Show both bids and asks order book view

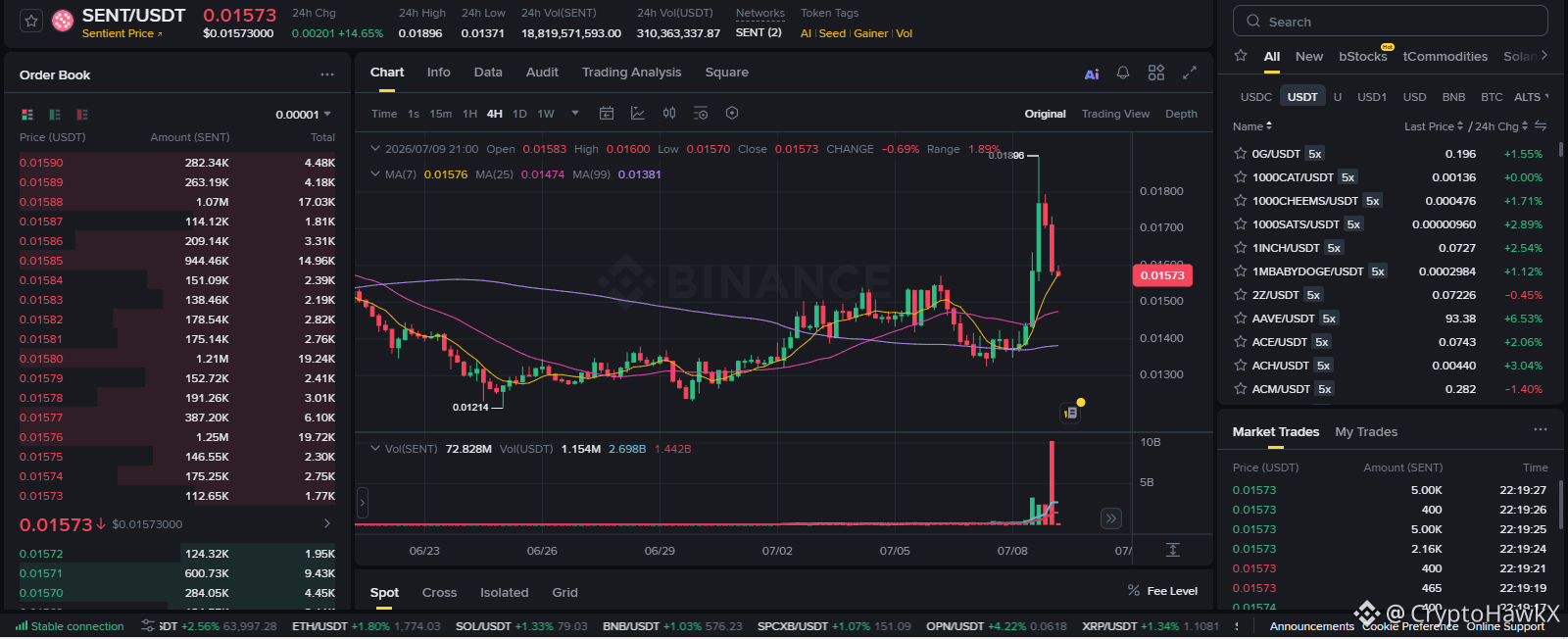point(27,115)
